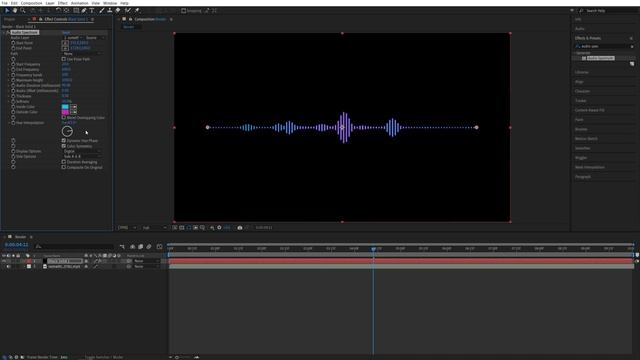Image resolution: width=640 pixels, height=360 pixels.
Task: Select the Clone Stamp tool
Action: coord(109,11)
